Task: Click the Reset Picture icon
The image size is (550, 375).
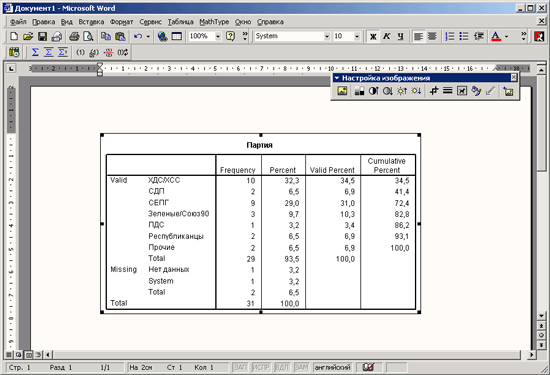Action: [508, 91]
